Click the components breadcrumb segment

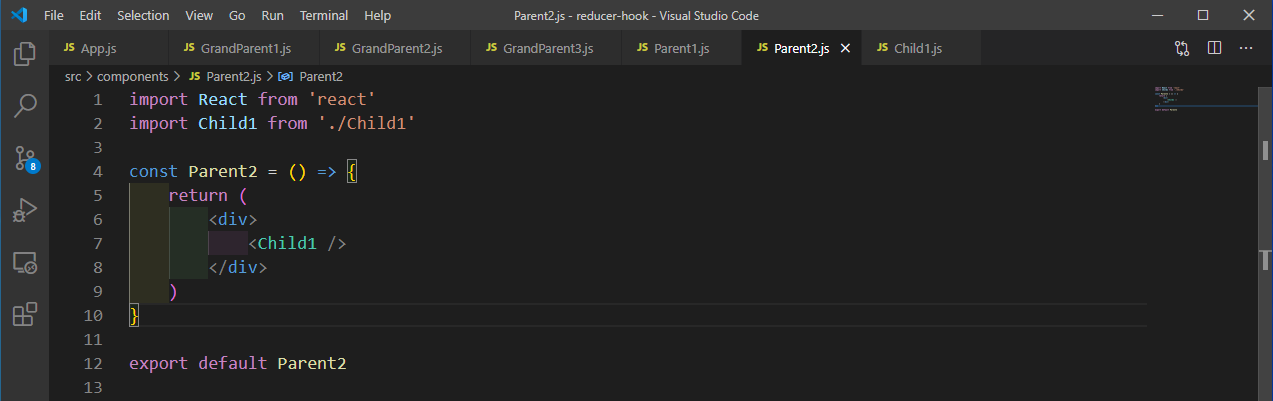click(134, 76)
